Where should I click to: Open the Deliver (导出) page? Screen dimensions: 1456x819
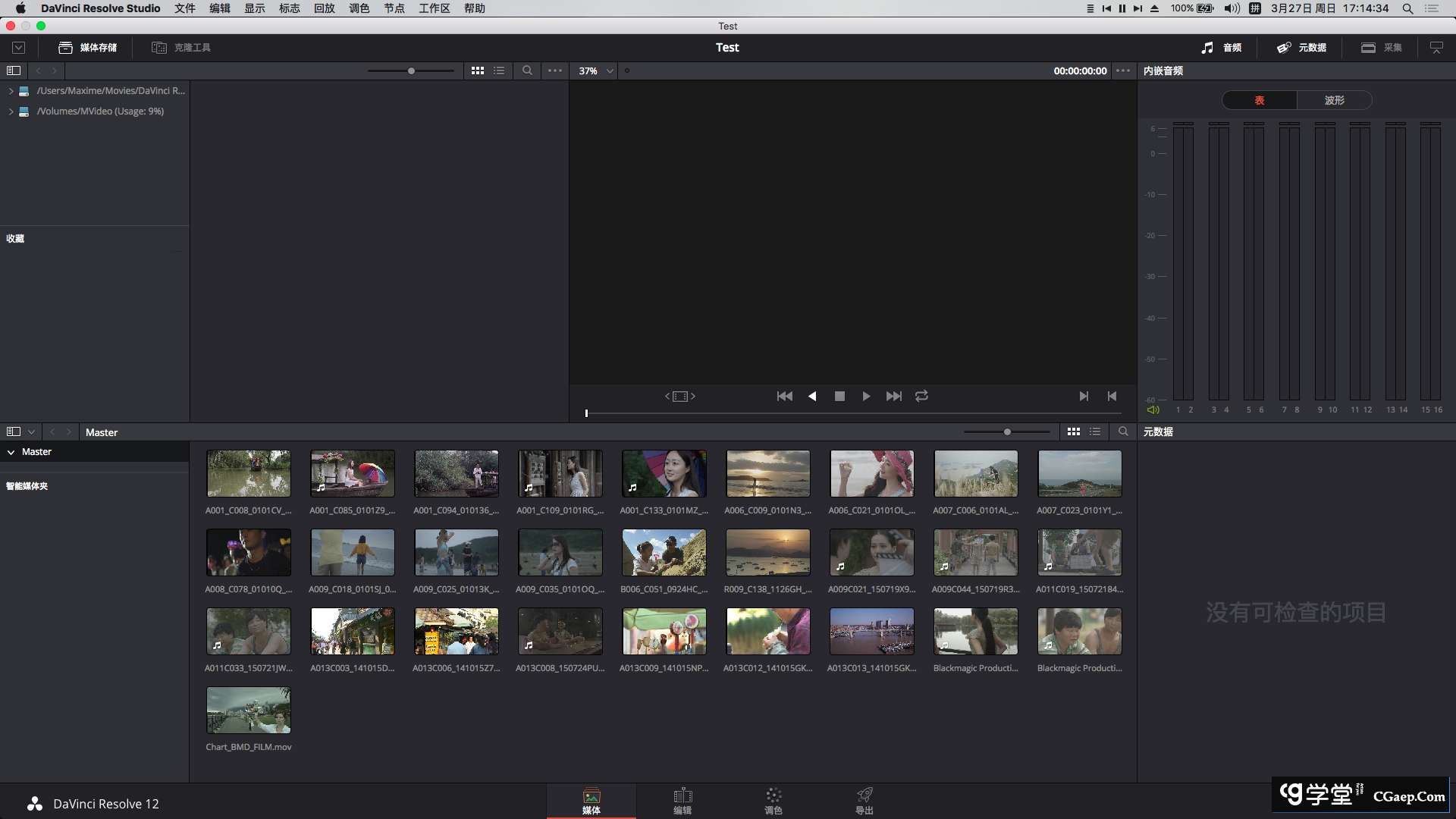click(x=864, y=800)
